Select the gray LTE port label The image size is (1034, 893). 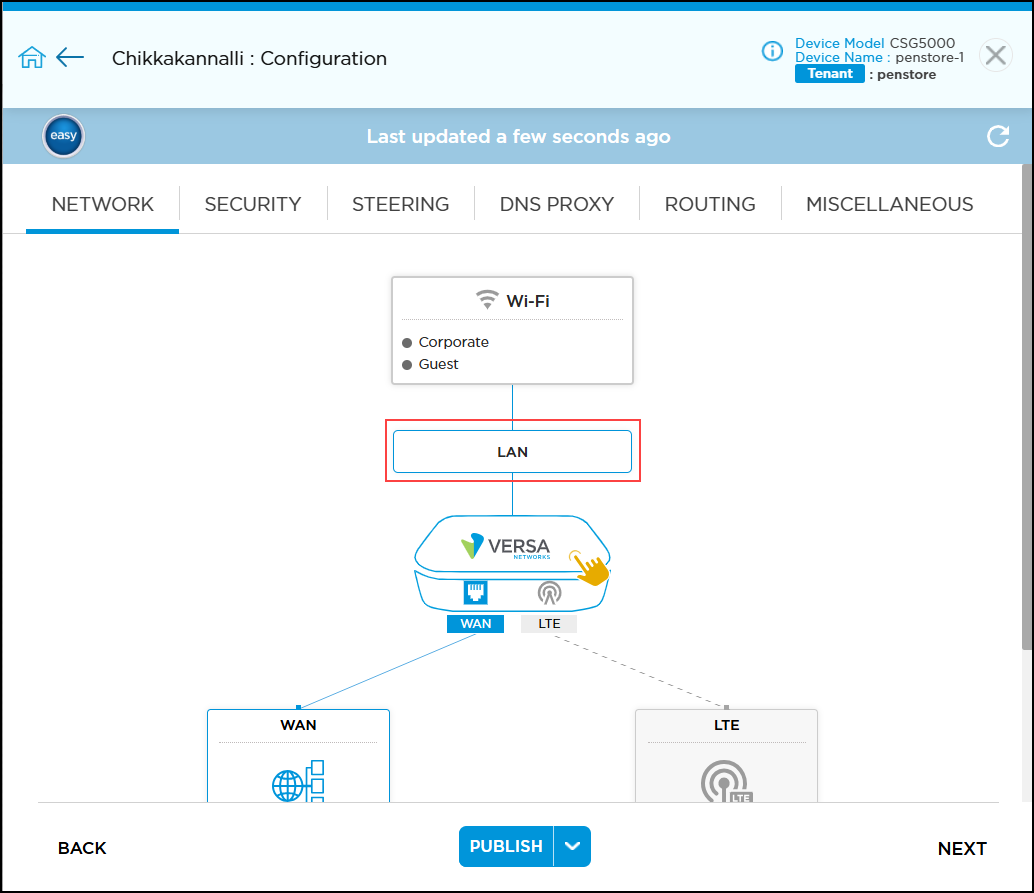pos(549,623)
